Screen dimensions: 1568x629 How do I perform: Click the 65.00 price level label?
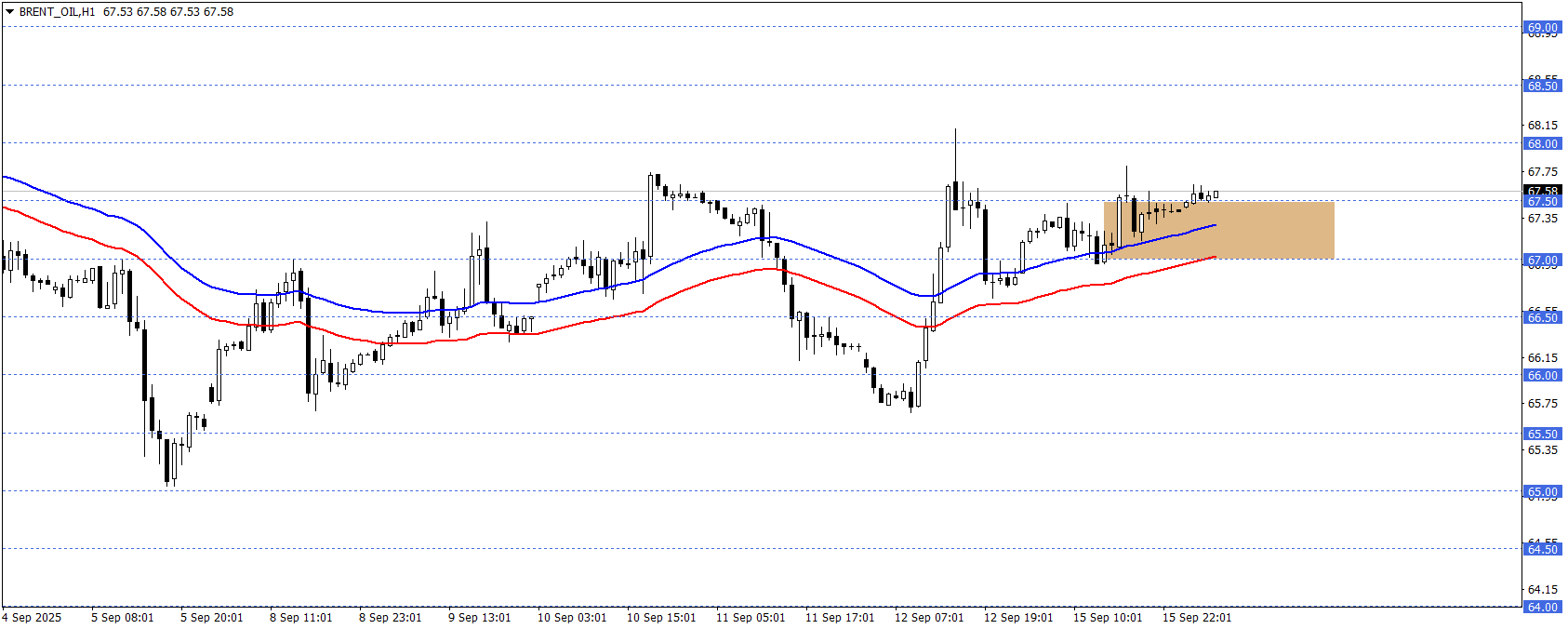coord(1542,491)
